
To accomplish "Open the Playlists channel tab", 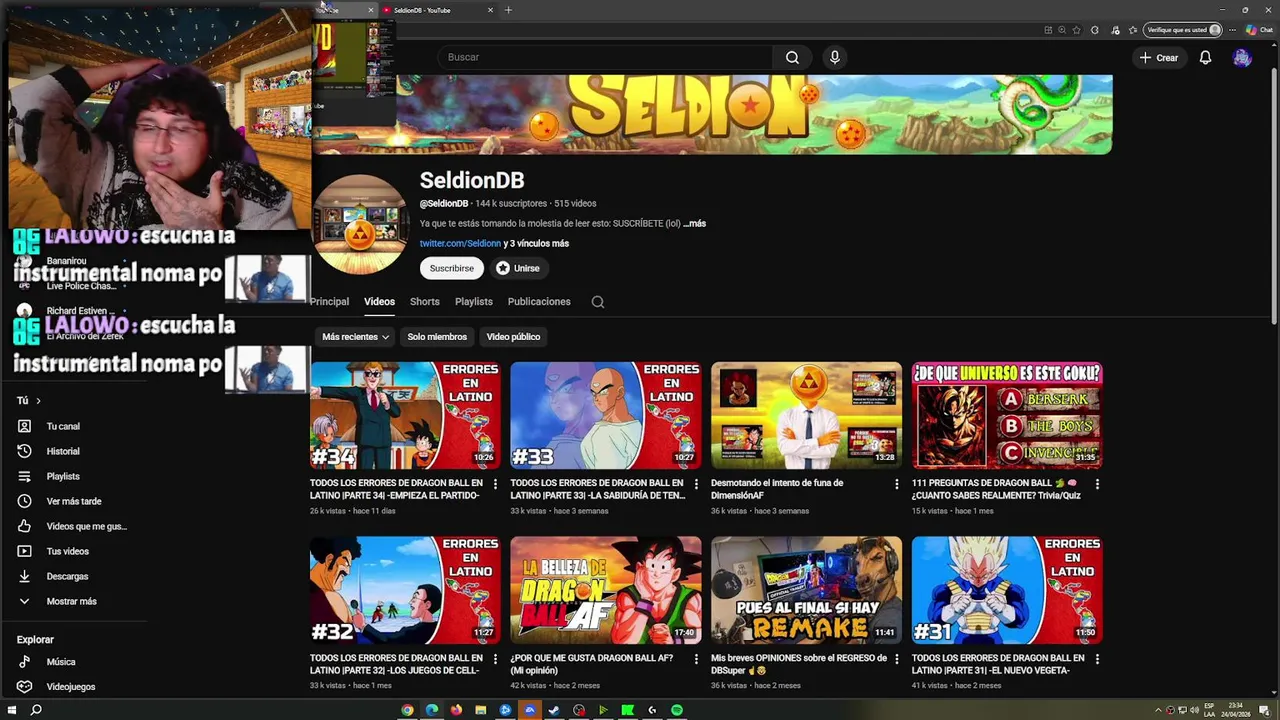I will coord(474,301).
